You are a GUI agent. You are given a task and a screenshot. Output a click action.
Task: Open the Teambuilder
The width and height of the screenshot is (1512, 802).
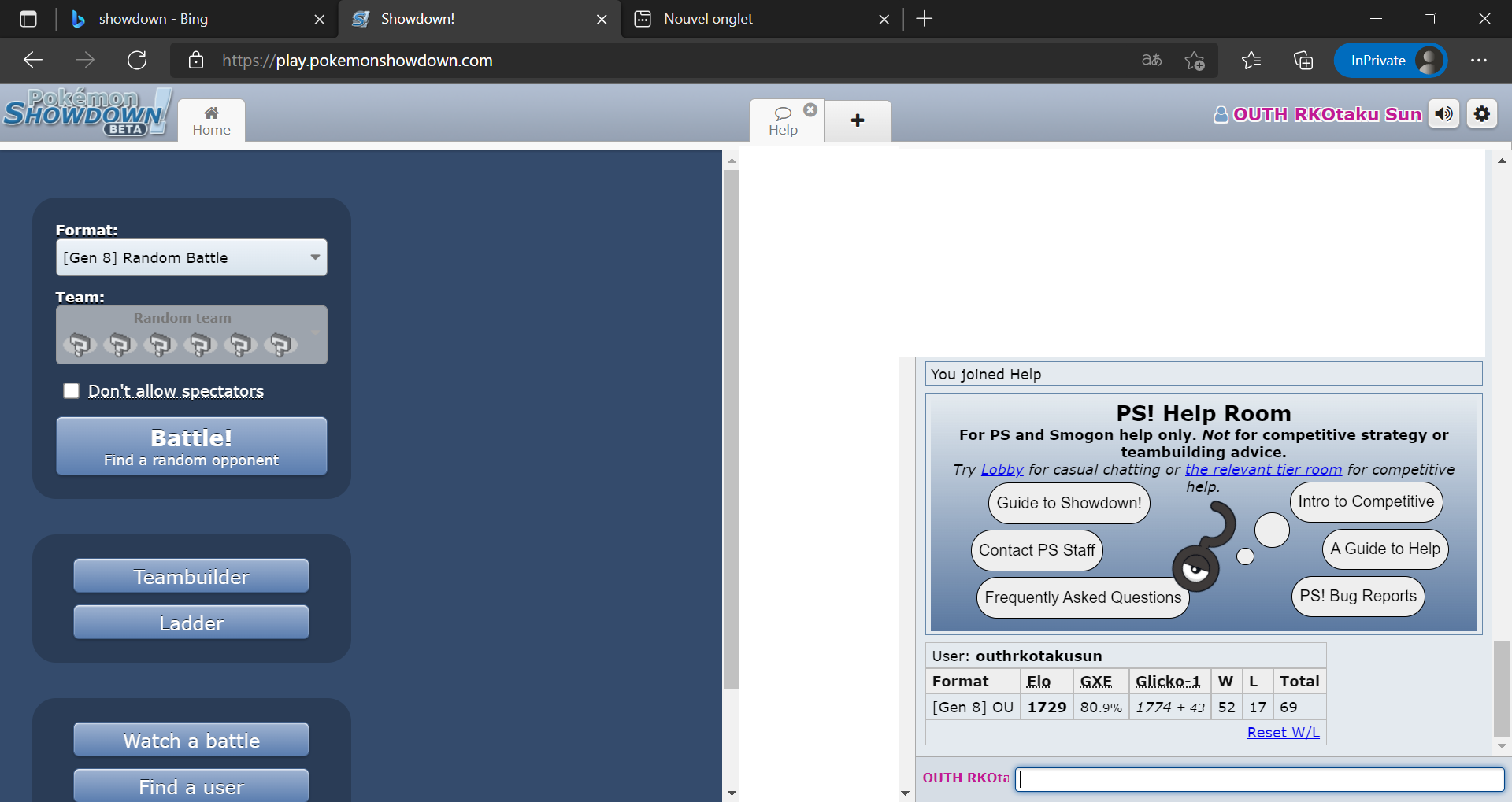[191, 577]
